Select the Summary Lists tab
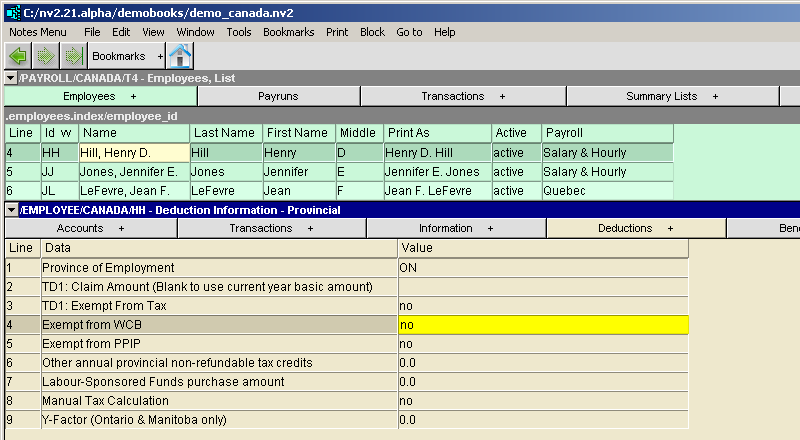 click(671, 96)
